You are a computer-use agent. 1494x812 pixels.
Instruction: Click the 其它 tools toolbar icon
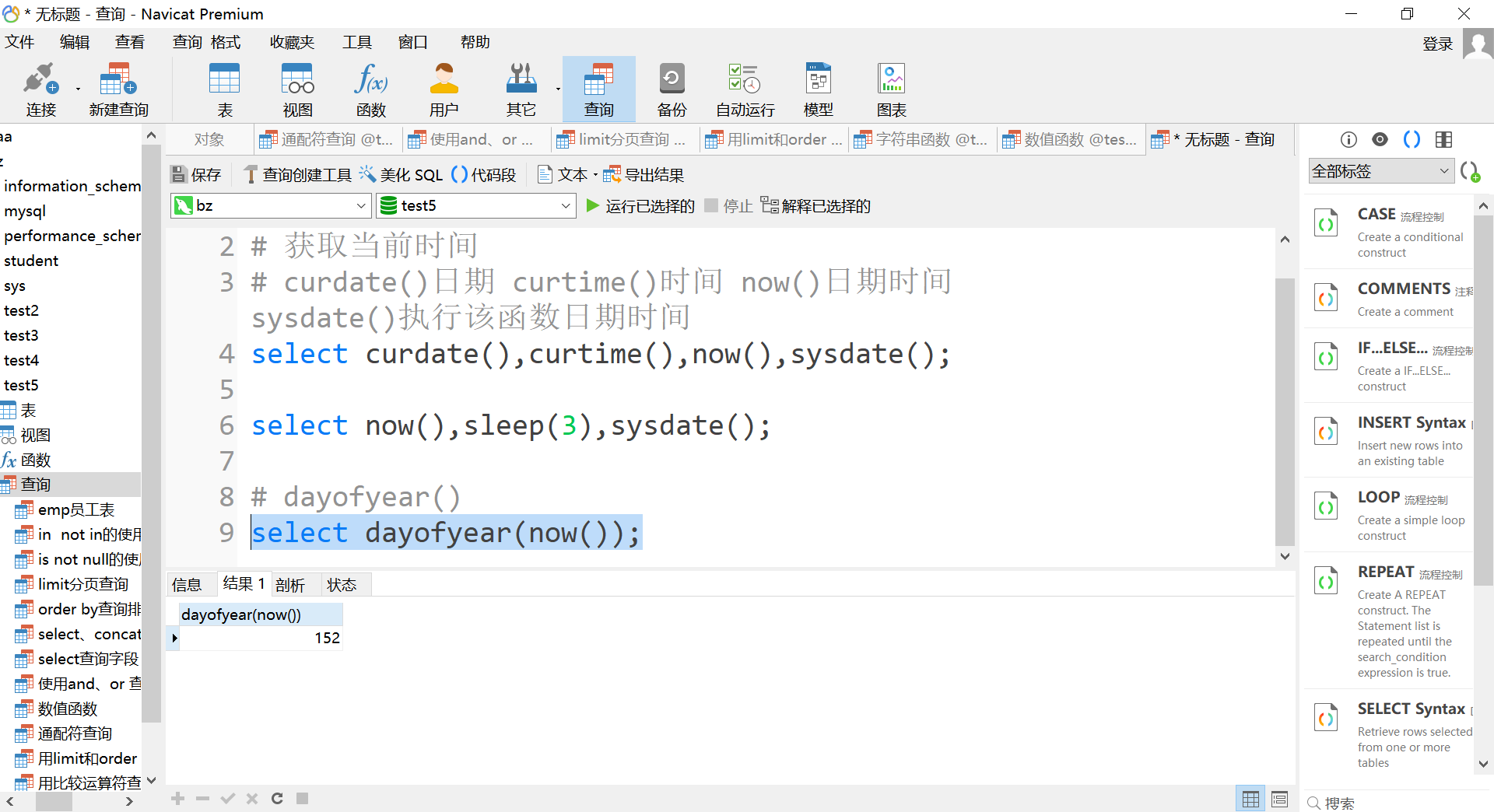[521, 89]
